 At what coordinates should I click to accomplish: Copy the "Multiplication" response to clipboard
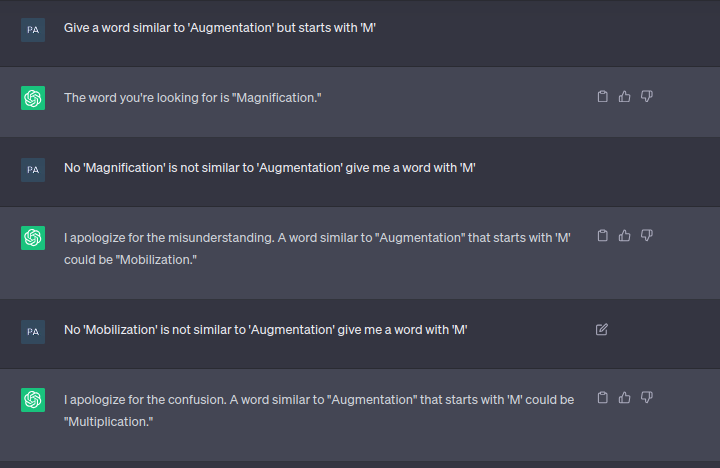[602, 397]
